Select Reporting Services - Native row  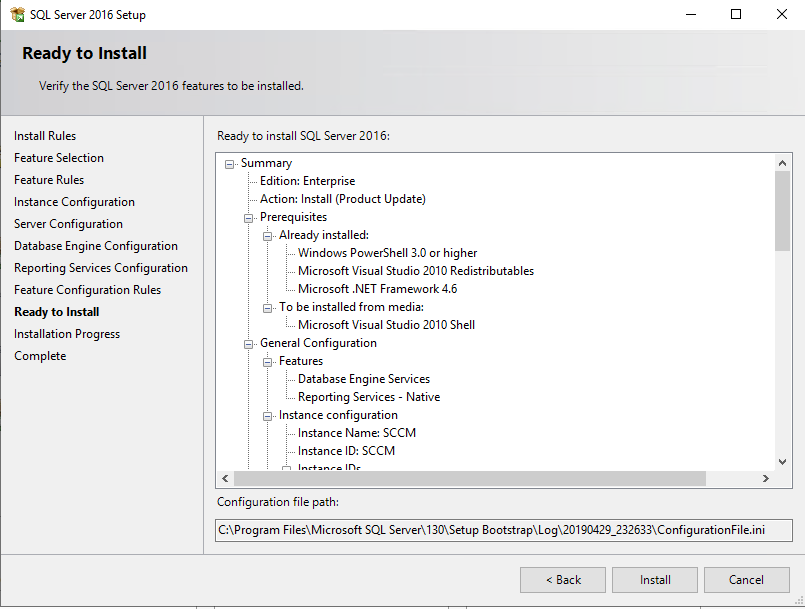(369, 397)
